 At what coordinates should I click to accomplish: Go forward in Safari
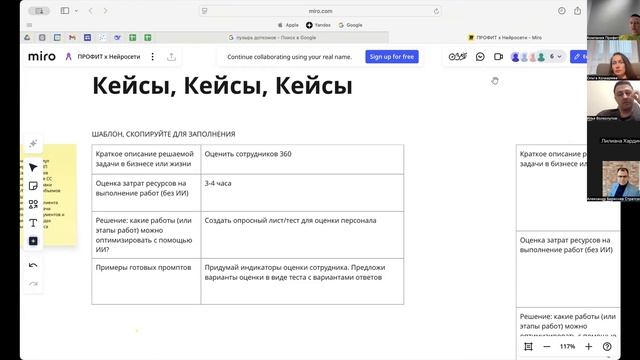pos(105,11)
